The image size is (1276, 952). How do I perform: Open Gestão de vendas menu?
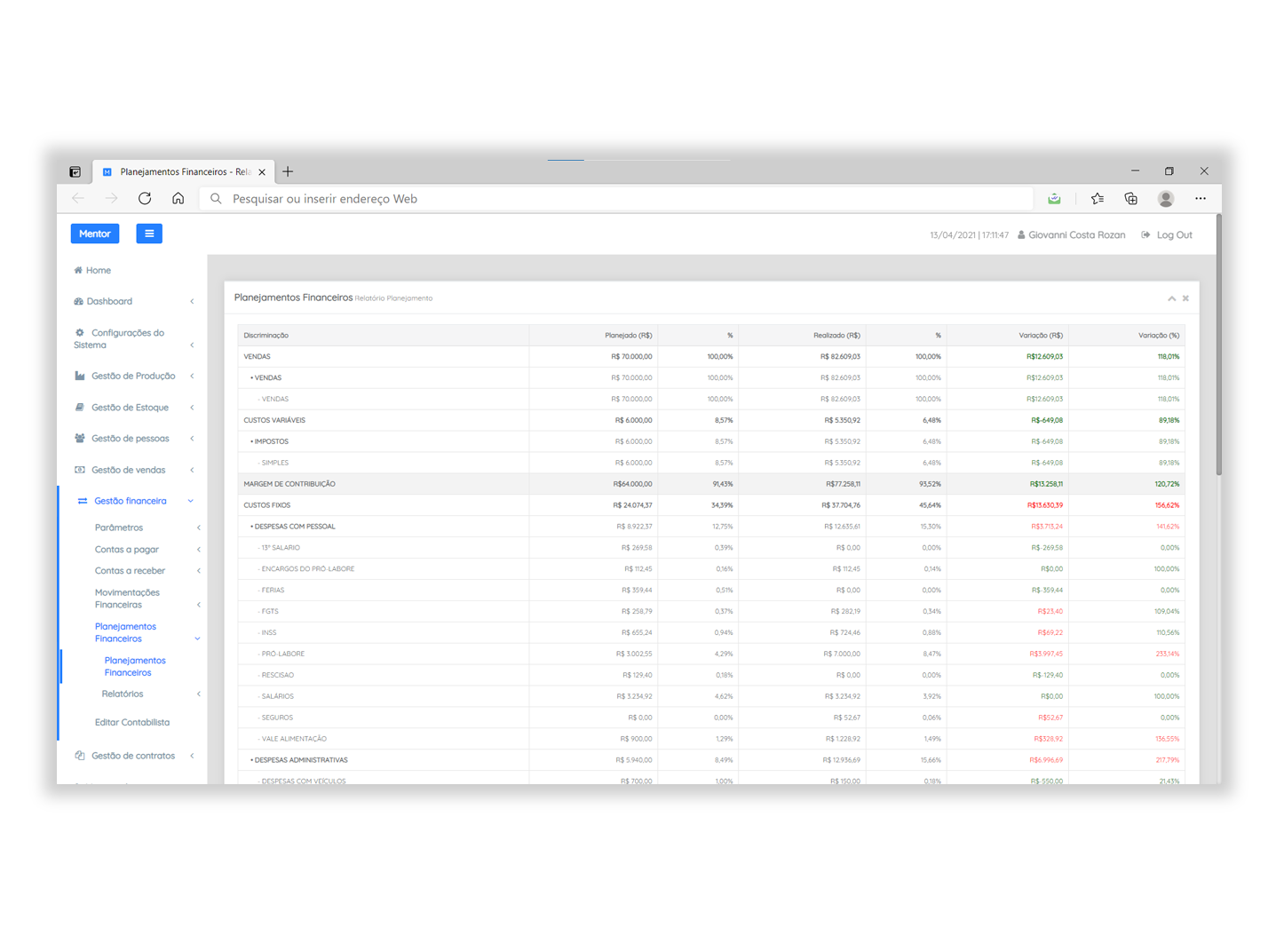point(120,470)
